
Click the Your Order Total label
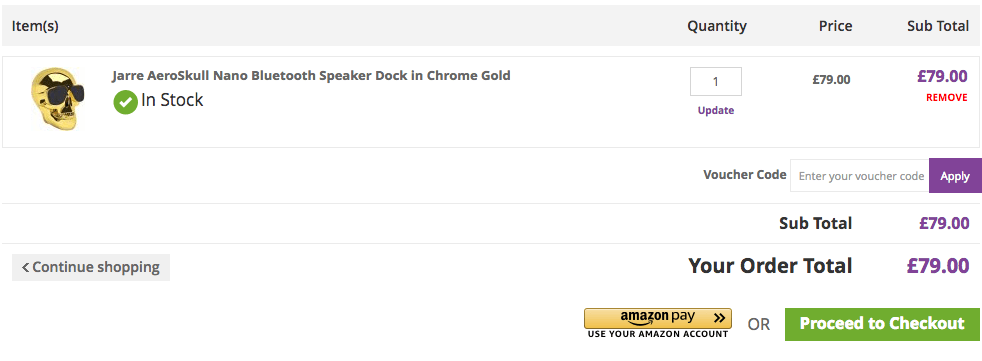770,266
